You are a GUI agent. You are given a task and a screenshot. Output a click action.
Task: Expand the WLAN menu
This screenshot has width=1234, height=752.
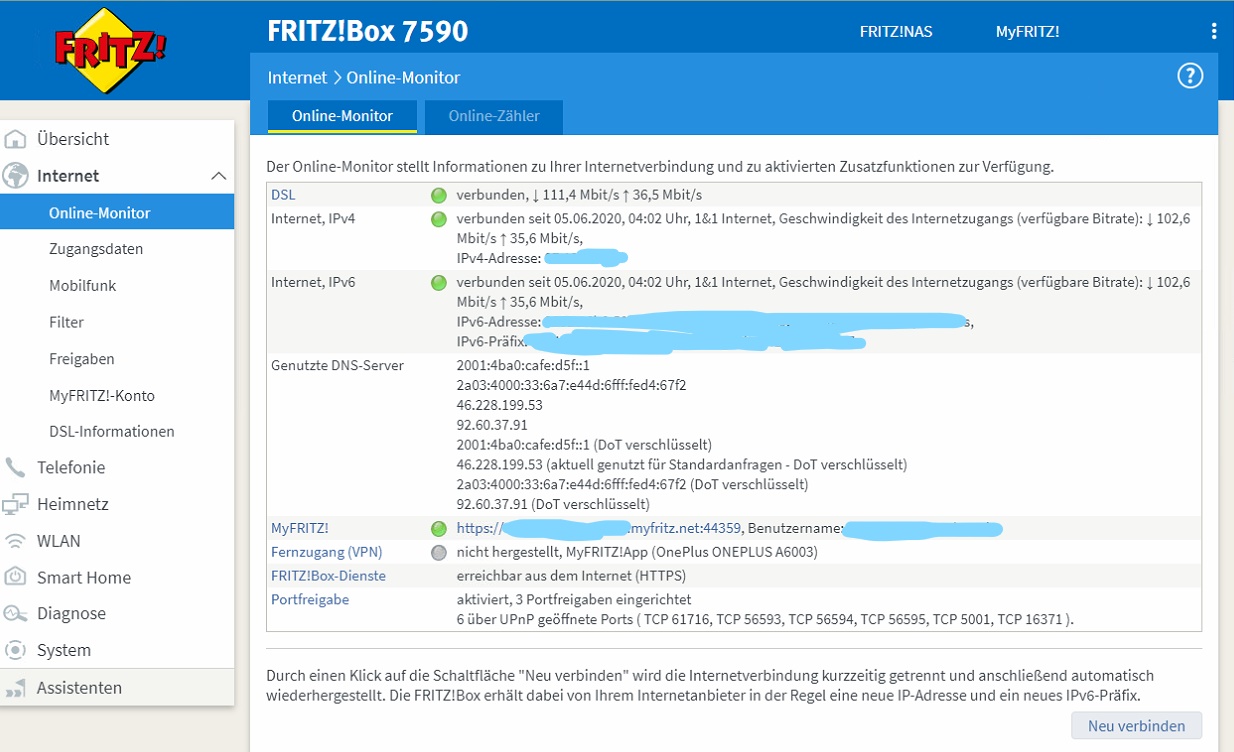point(59,541)
